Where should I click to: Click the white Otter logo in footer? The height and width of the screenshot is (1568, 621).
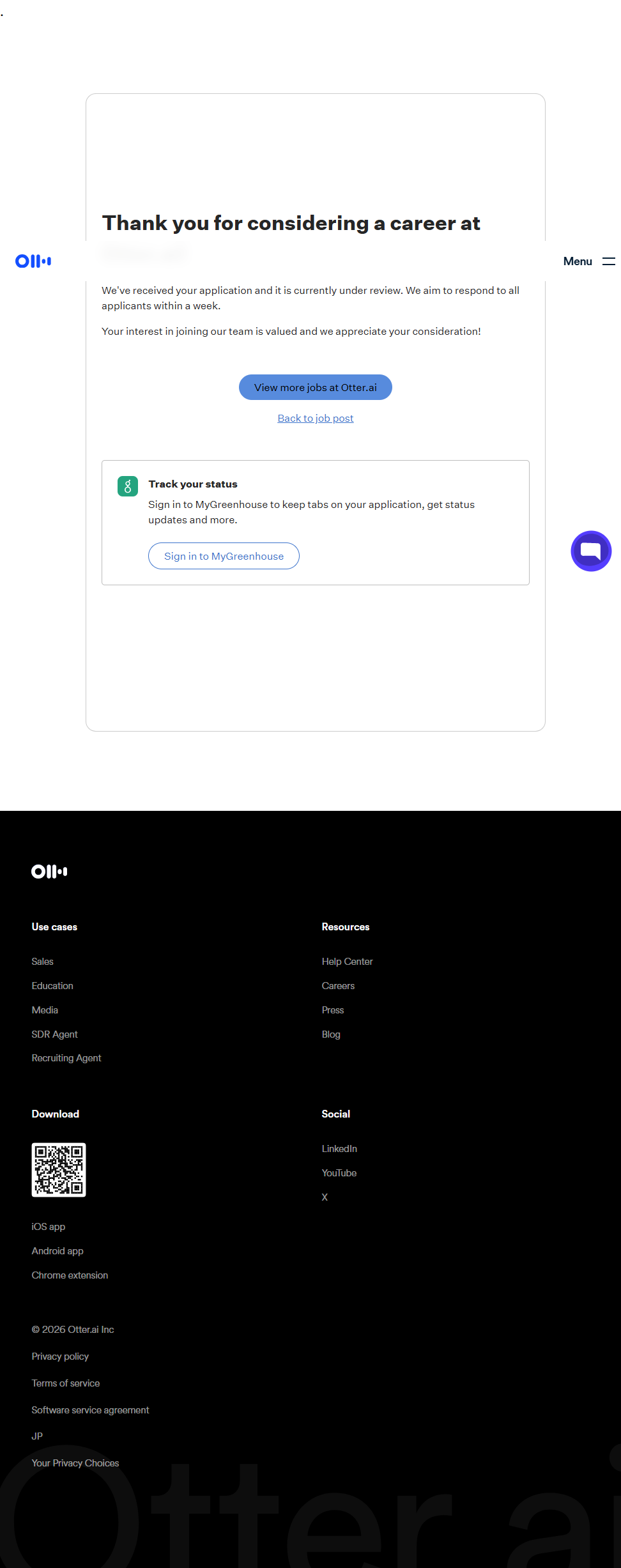click(x=49, y=872)
